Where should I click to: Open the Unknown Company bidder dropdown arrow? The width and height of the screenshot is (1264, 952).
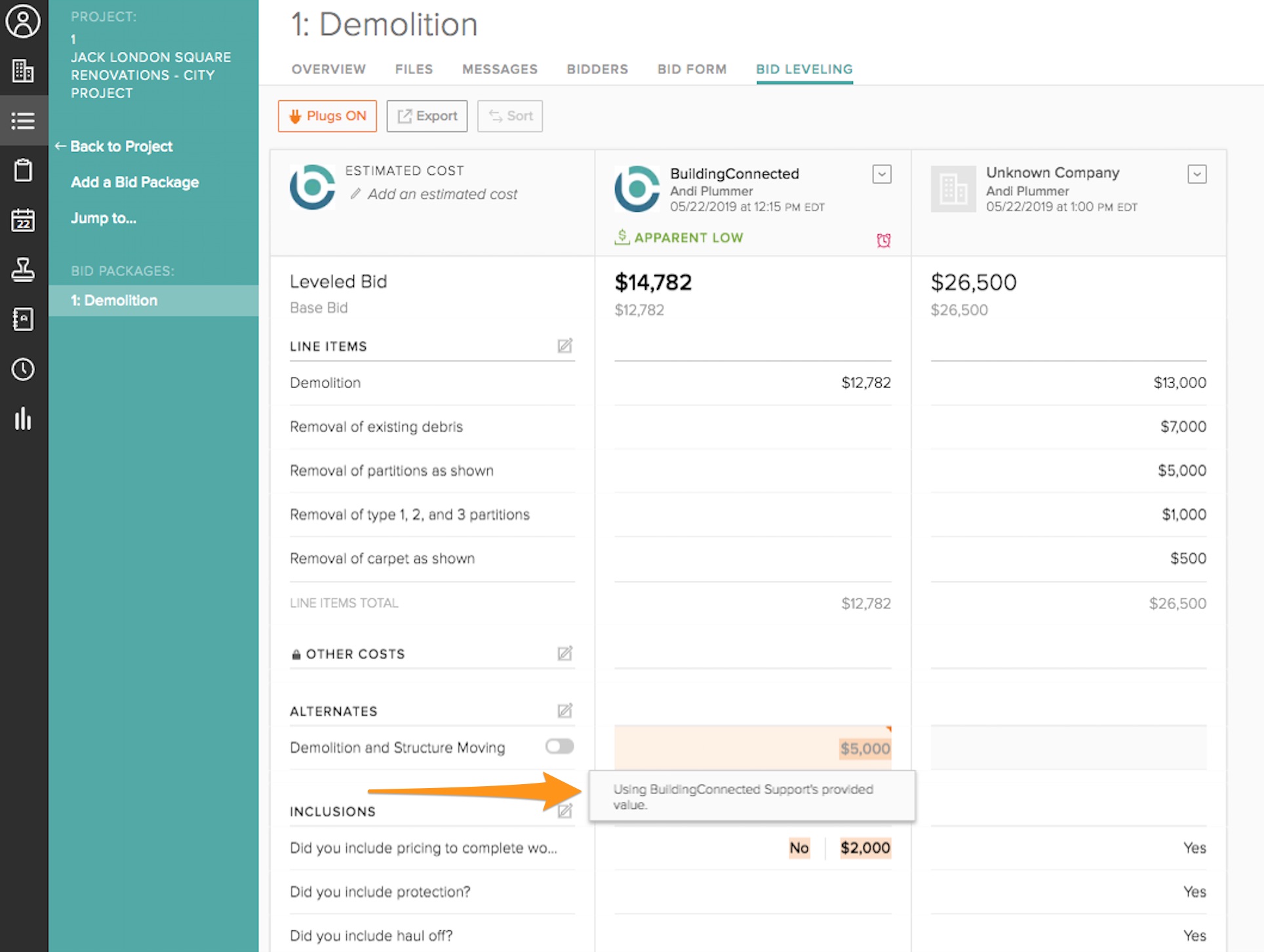click(1196, 174)
